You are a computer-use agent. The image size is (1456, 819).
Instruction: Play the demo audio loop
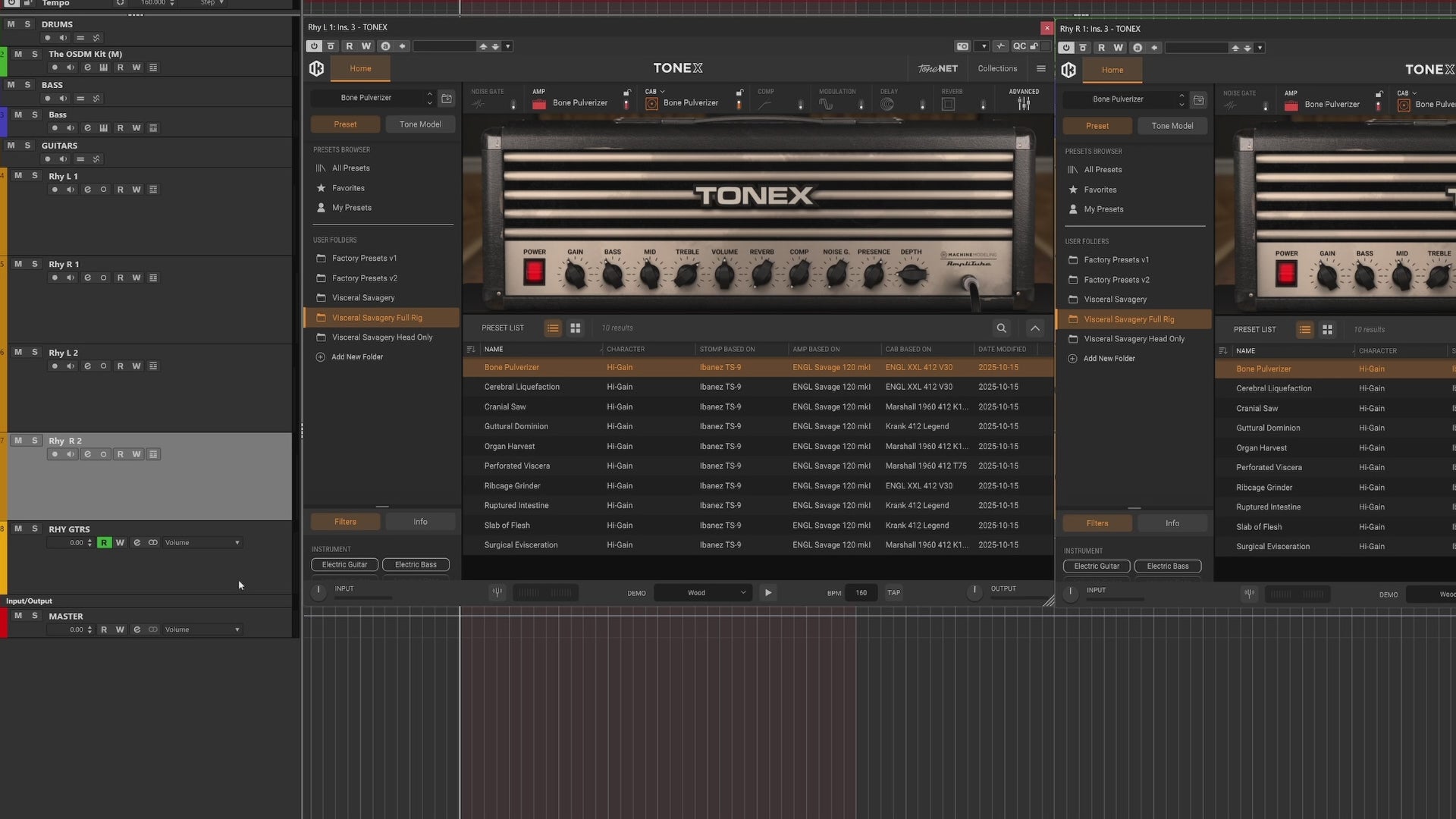(x=767, y=593)
